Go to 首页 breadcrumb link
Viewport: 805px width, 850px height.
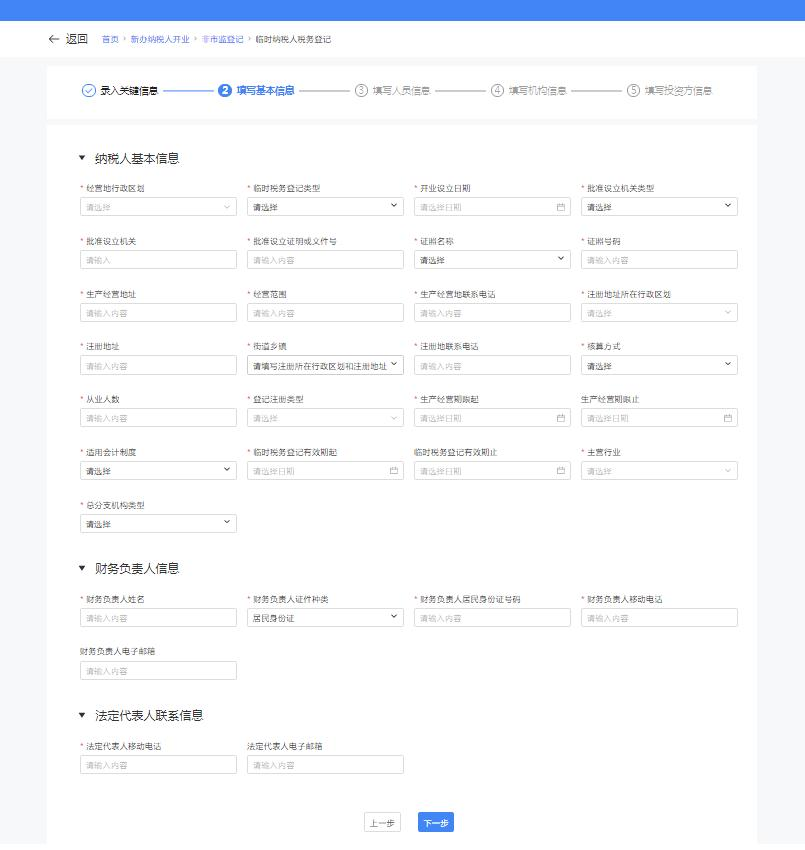(109, 40)
